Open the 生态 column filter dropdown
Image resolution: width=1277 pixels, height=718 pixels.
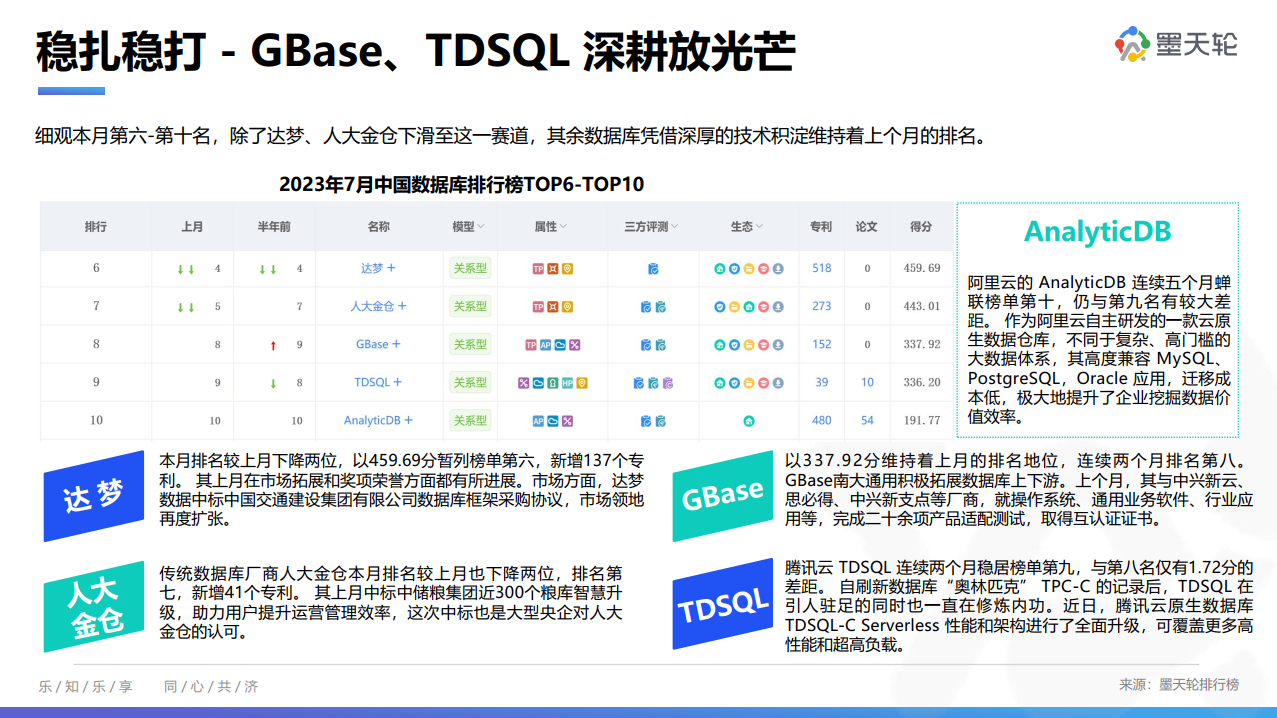pyautogui.click(x=758, y=227)
